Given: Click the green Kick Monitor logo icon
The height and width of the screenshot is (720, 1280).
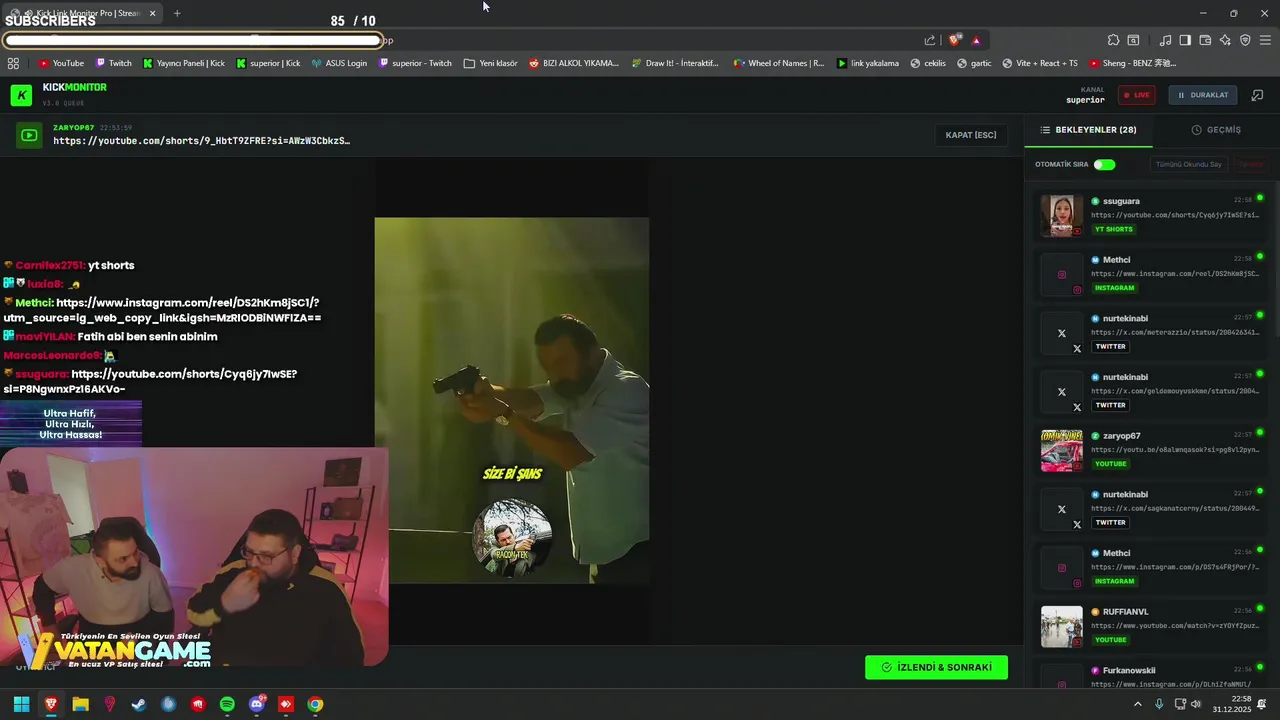Looking at the screenshot, I should click(x=21, y=95).
